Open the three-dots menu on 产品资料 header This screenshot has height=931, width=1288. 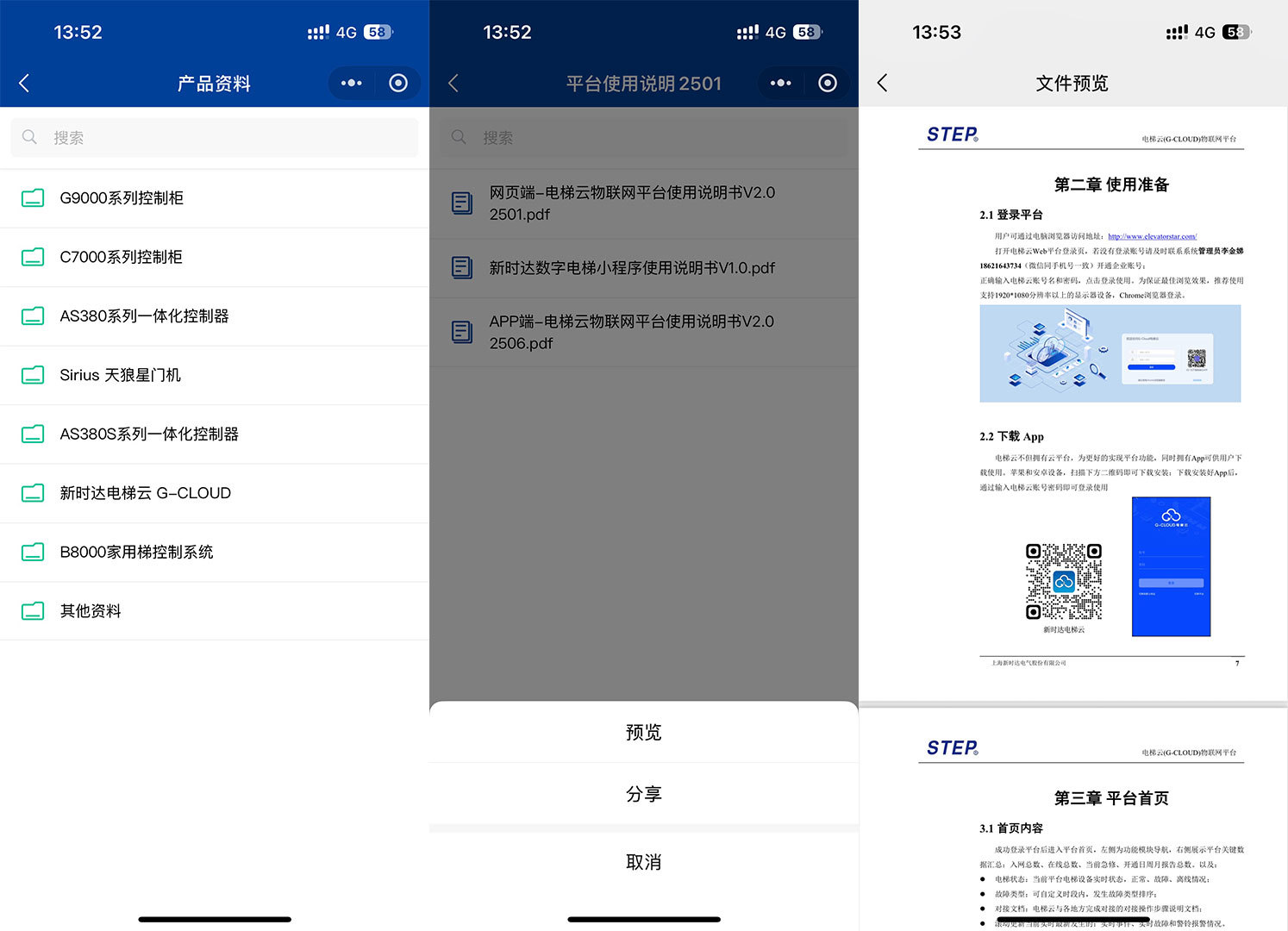[352, 83]
